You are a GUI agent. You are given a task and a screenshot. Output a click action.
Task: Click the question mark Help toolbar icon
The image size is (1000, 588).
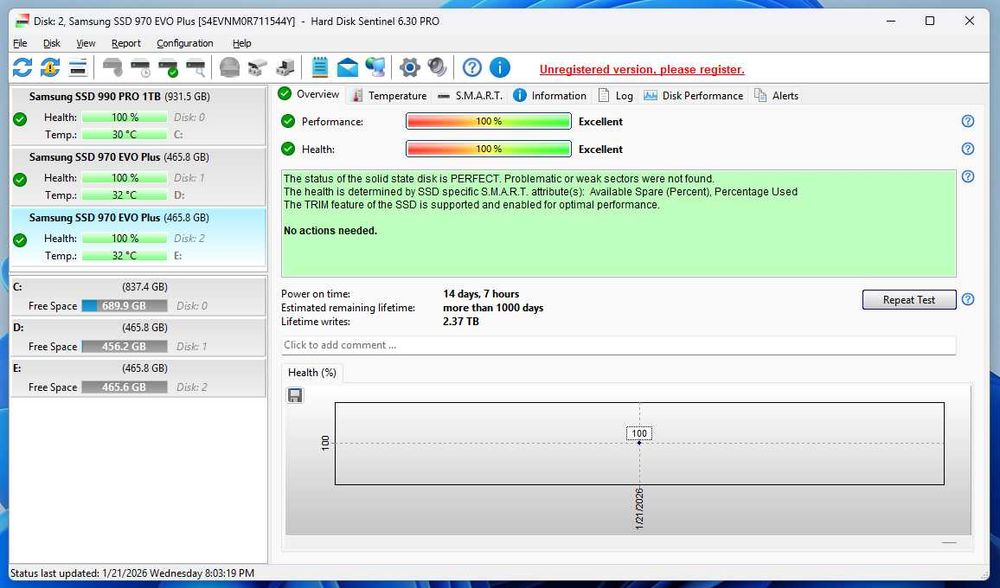[472, 68]
